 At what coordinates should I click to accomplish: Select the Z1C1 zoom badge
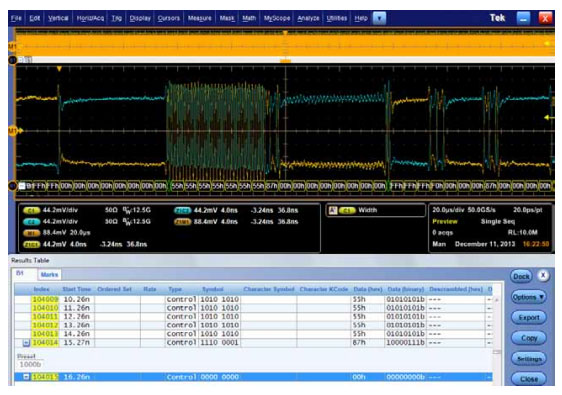(x=31, y=244)
